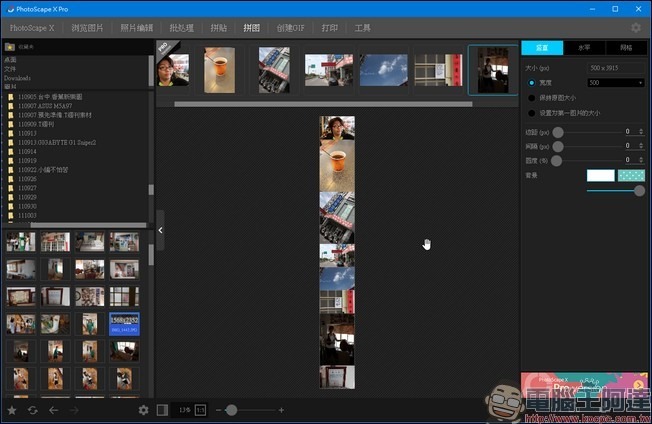Toggle the compare split view icon
The width and height of the screenshot is (652, 424).
pos(162,410)
